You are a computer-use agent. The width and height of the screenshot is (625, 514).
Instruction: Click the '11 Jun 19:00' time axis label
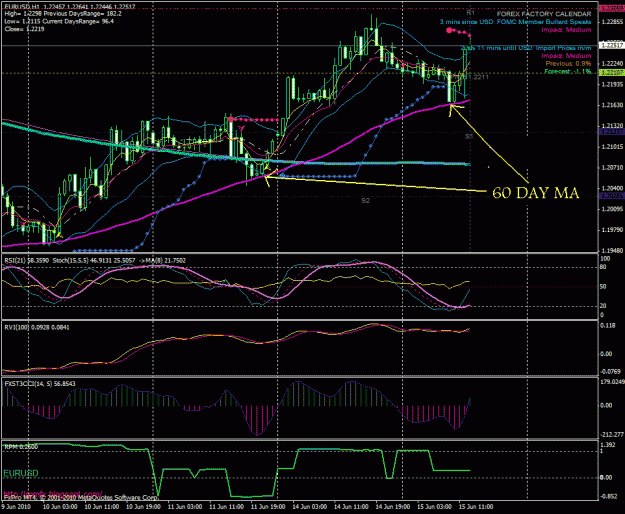click(268, 507)
